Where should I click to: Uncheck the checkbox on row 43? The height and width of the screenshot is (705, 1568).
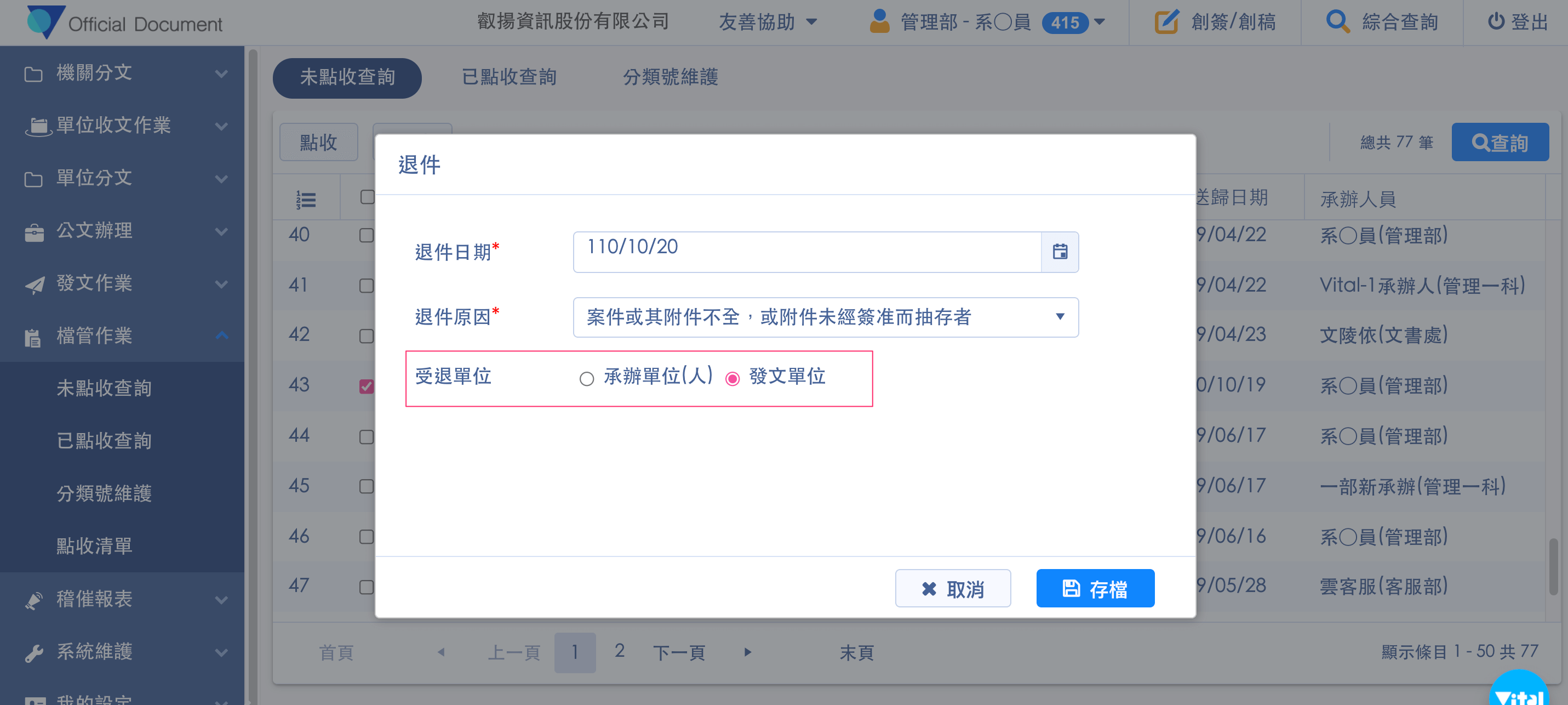pos(366,386)
